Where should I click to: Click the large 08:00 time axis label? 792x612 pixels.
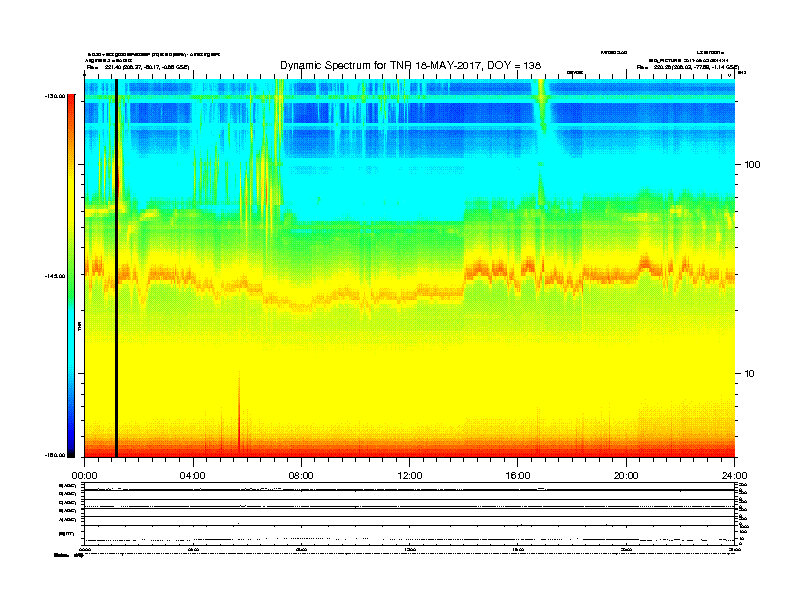301,475
